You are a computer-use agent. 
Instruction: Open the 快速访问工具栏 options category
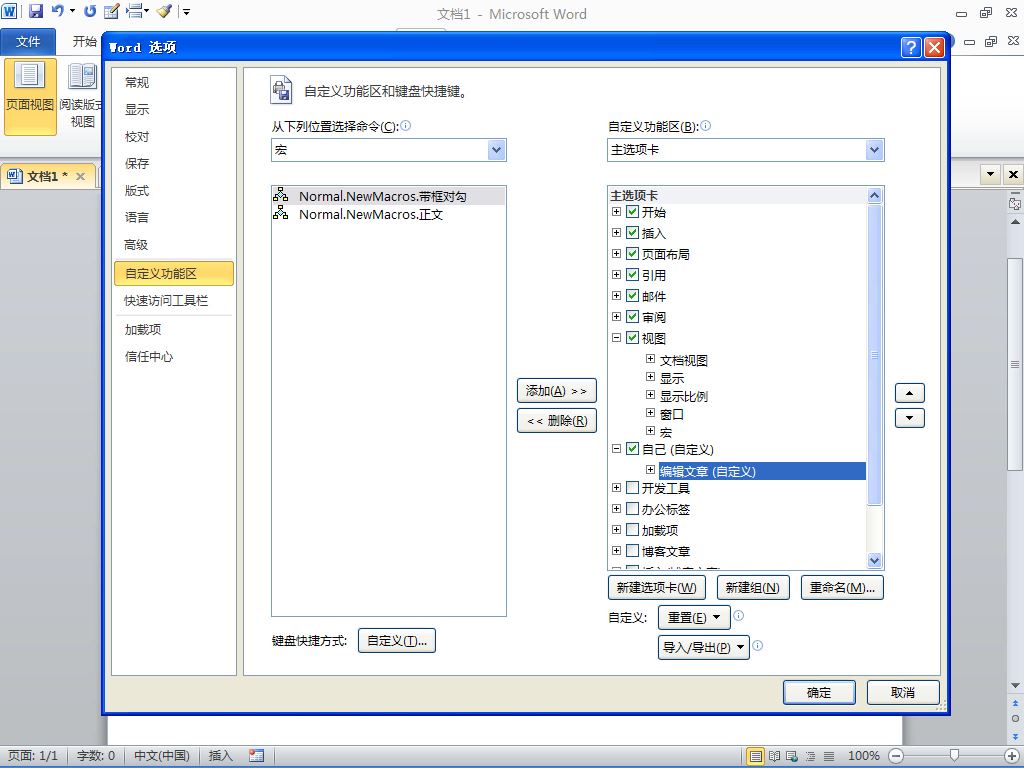[x=166, y=300]
